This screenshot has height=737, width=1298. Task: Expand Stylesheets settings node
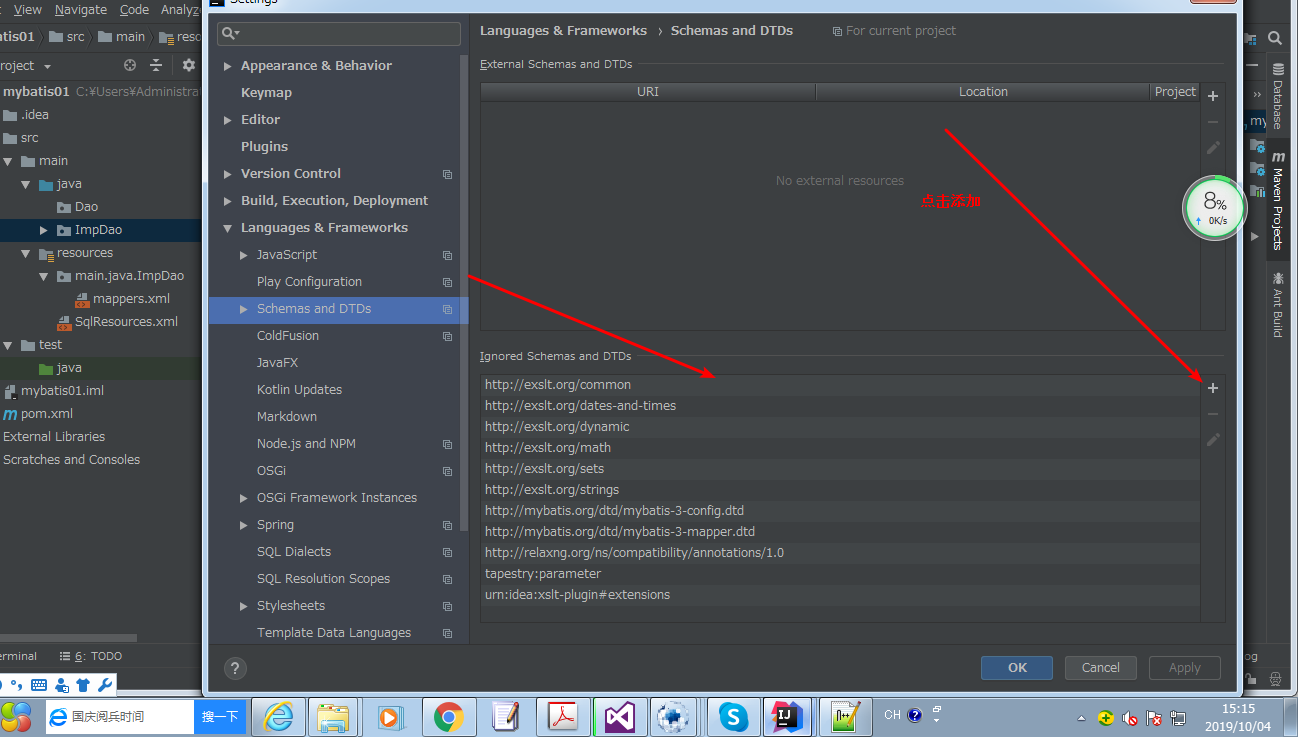coord(244,606)
